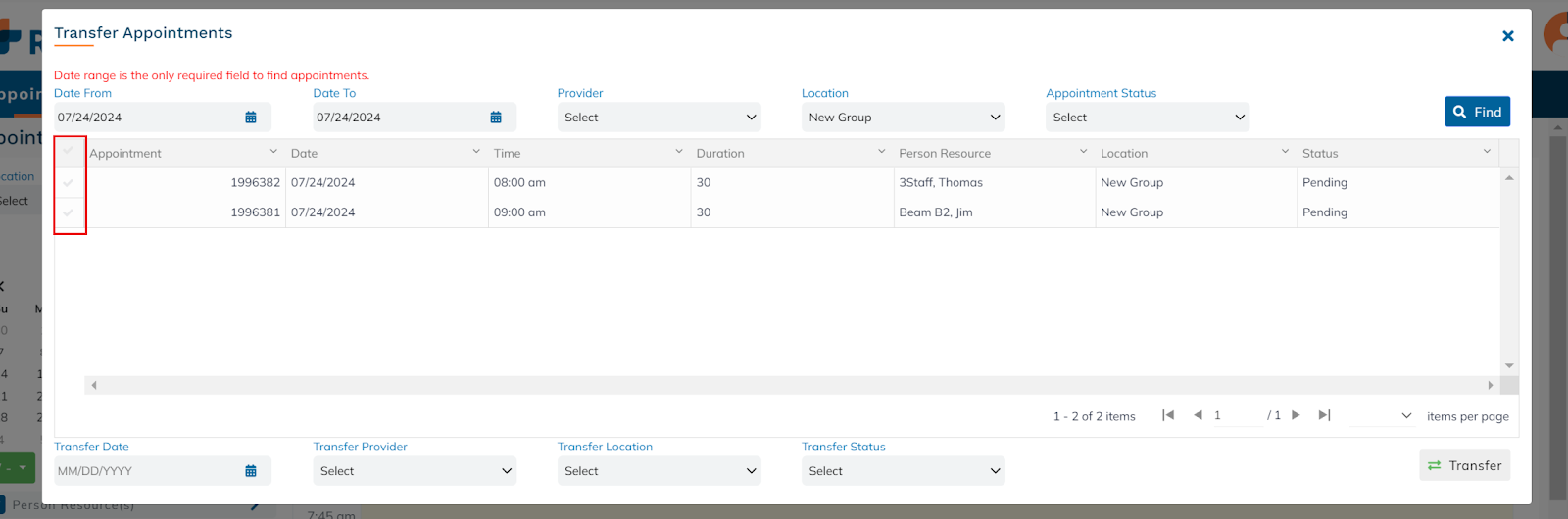The image size is (1568, 519).
Task: Open the Status column header menu
Action: (1487, 152)
